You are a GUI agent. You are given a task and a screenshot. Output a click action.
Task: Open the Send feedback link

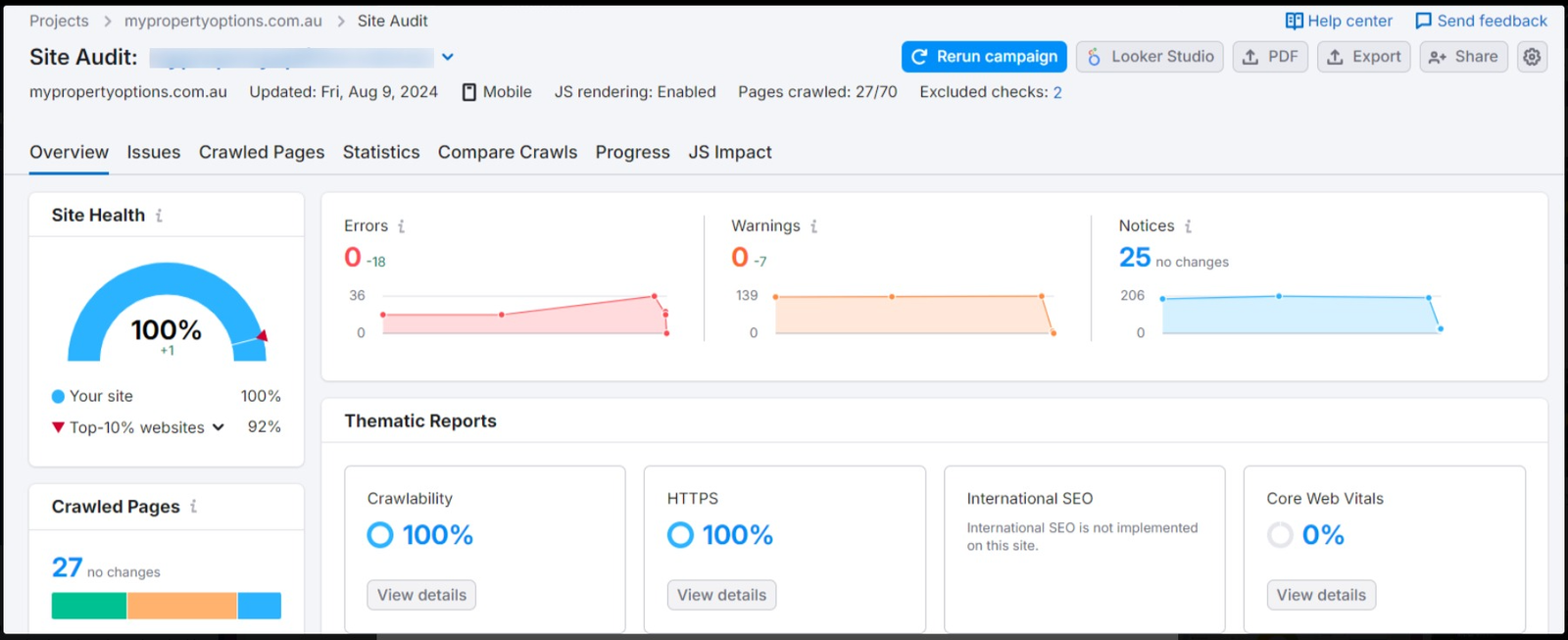pos(1482,21)
